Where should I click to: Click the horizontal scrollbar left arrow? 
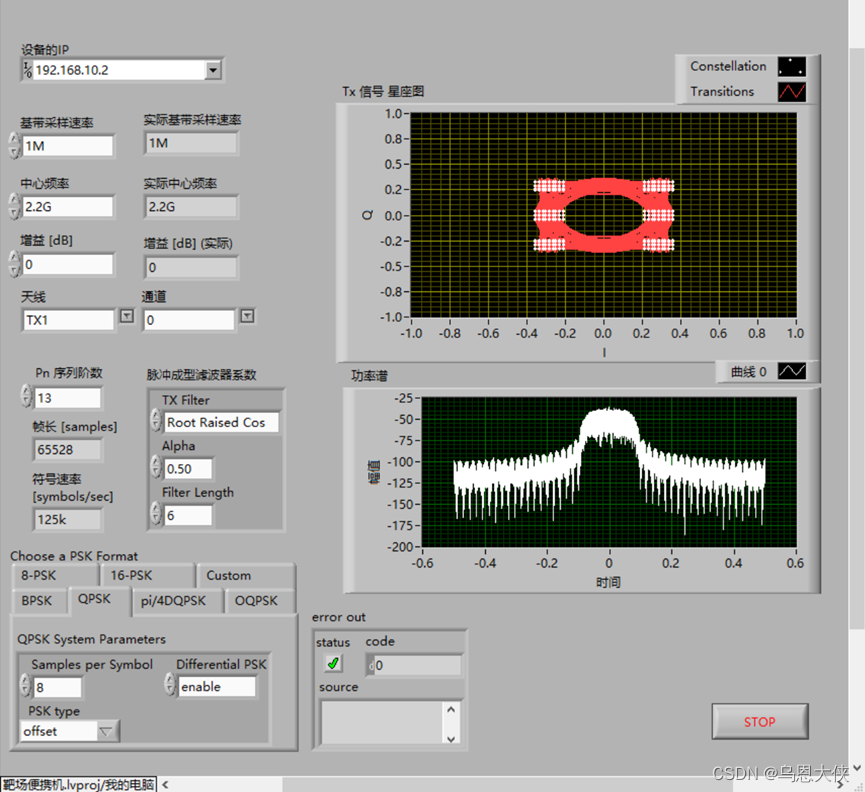(165, 784)
